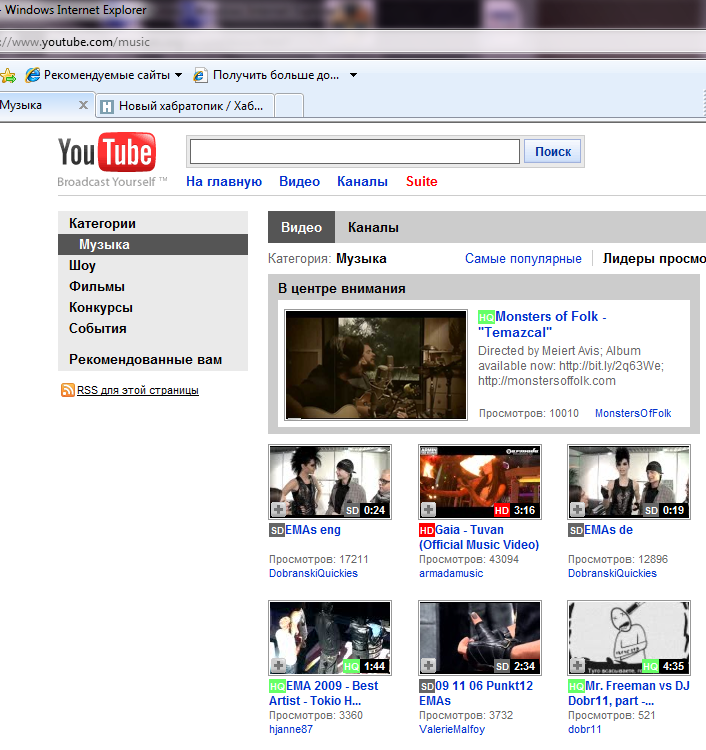Switch to Новый хабратопик browser tab

coord(185,106)
